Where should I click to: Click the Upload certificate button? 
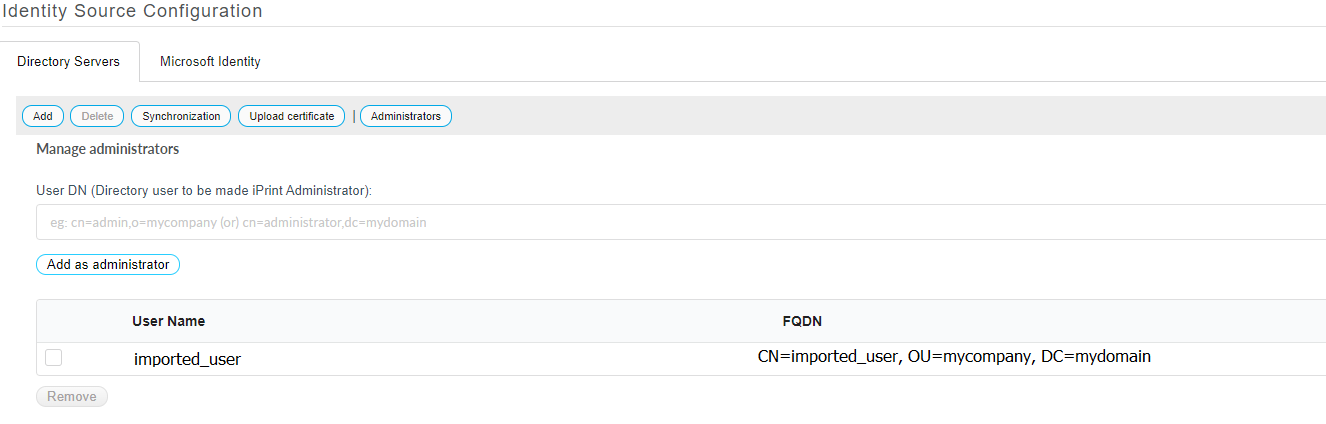pos(292,116)
